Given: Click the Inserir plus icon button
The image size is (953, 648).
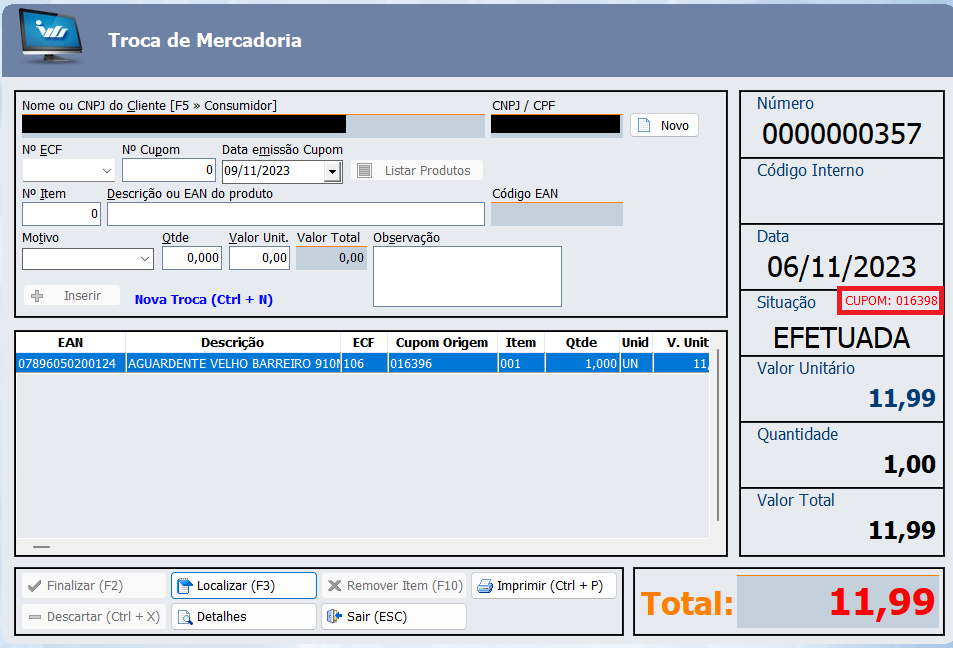Looking at the screenshot, I should coord(72,296).
